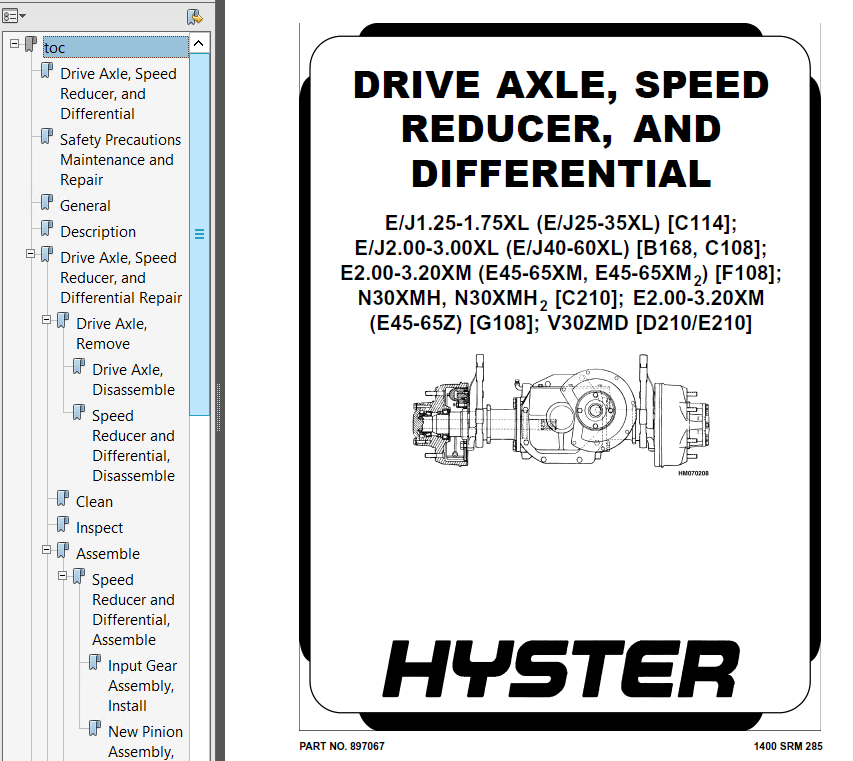The height and width of the screenshot is (761, 853).
Task: Click the PART NO. 897067 text
Action: pos(342,746)
